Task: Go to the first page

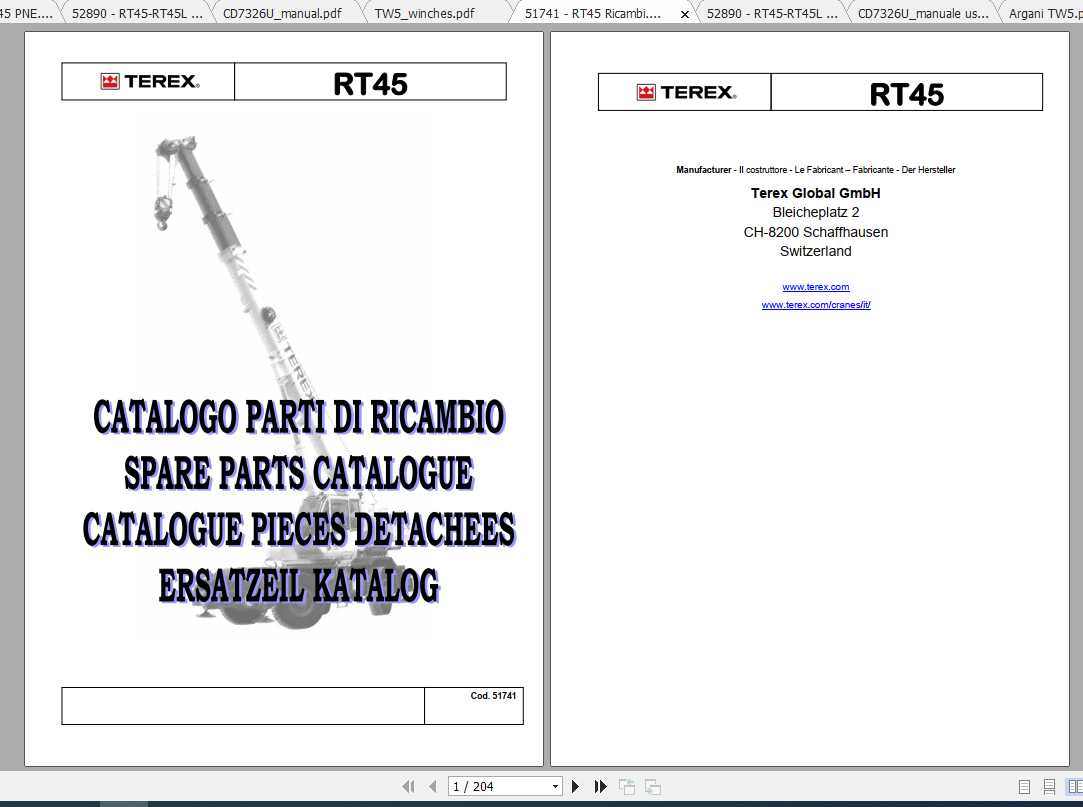Action: 408,787
